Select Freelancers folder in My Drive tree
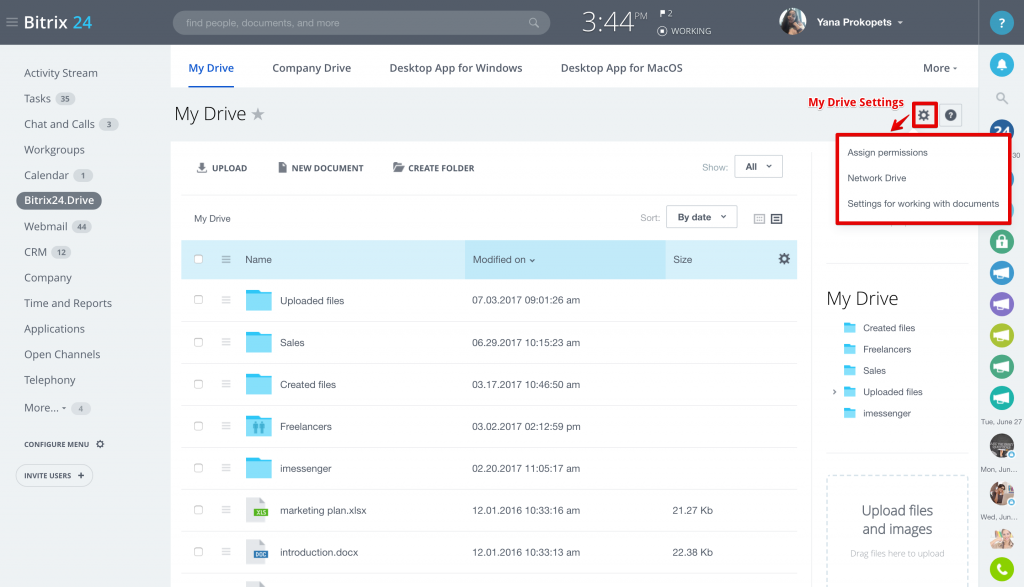This screenshot has height=587, width=1024. pyautogui.click(x=886, y=349)
